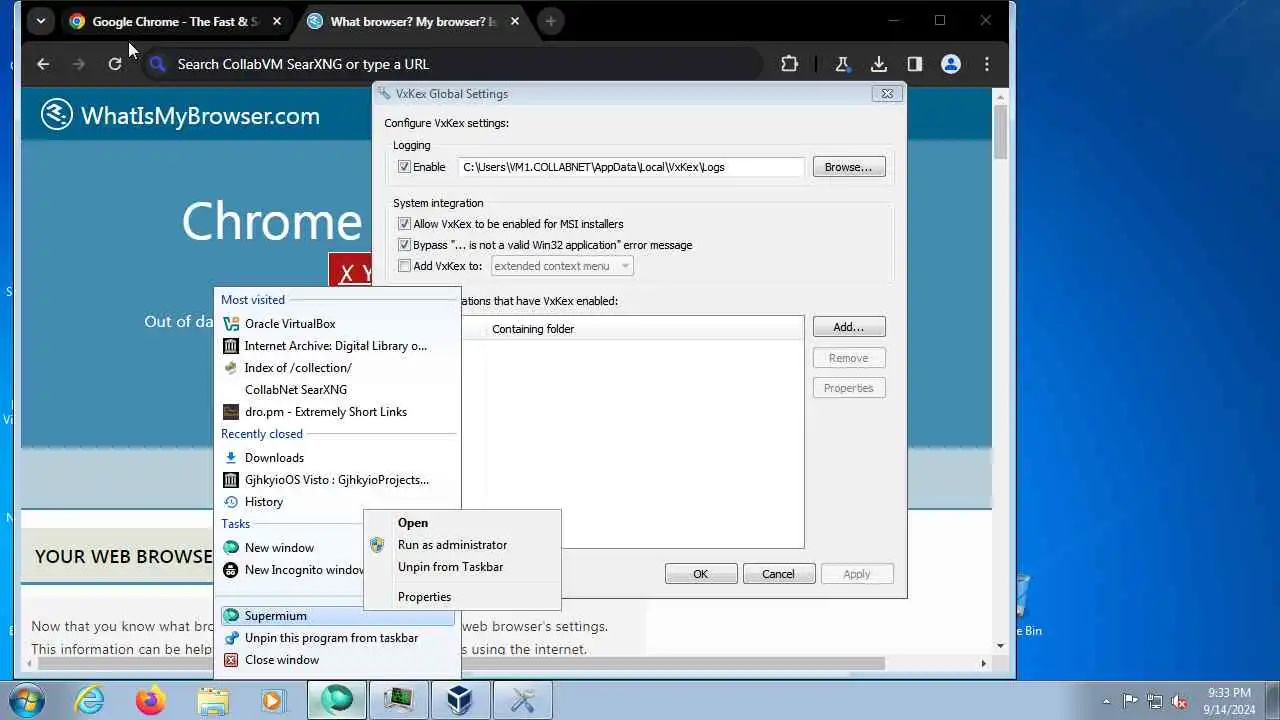Open the browser profile avatar
1280x720 pixels.
coord(951,64)
